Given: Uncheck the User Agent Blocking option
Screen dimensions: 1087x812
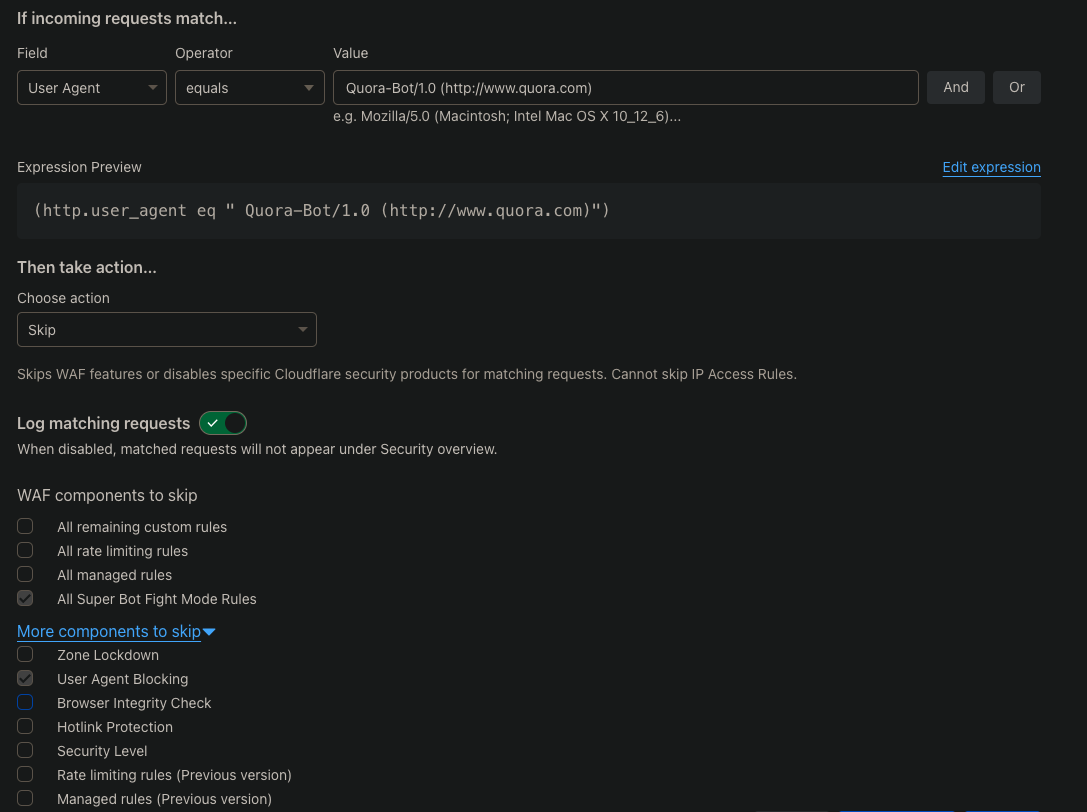Looking at the screenshot, I should 24,678.
